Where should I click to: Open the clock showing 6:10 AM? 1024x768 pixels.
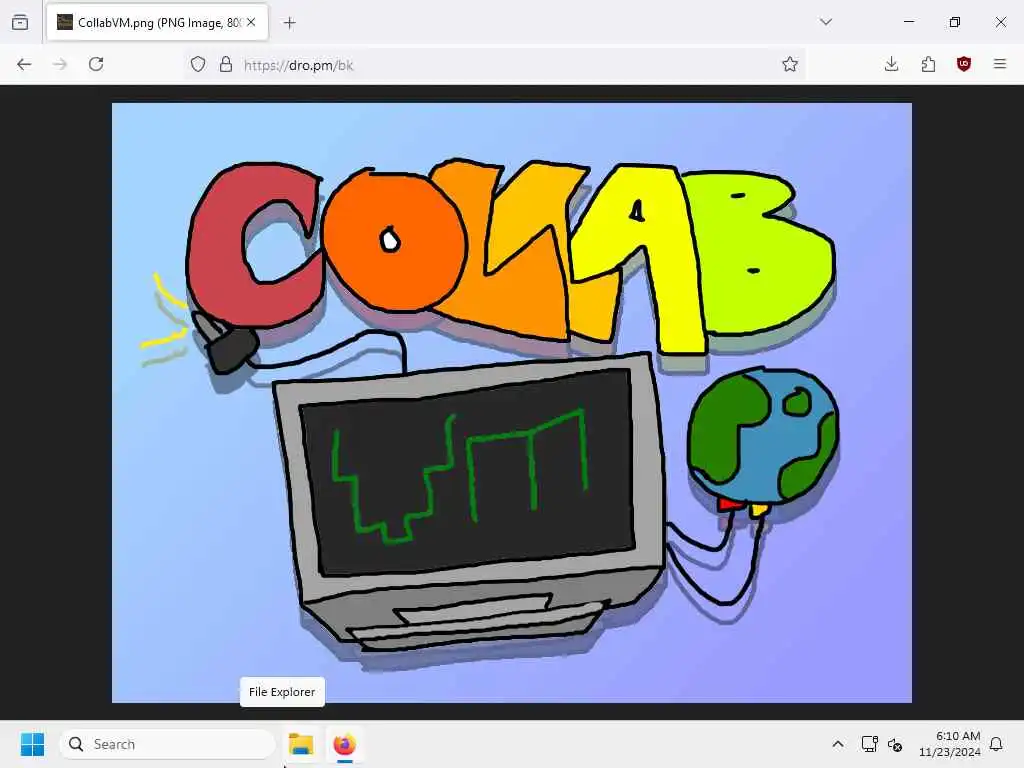[950, 744]
